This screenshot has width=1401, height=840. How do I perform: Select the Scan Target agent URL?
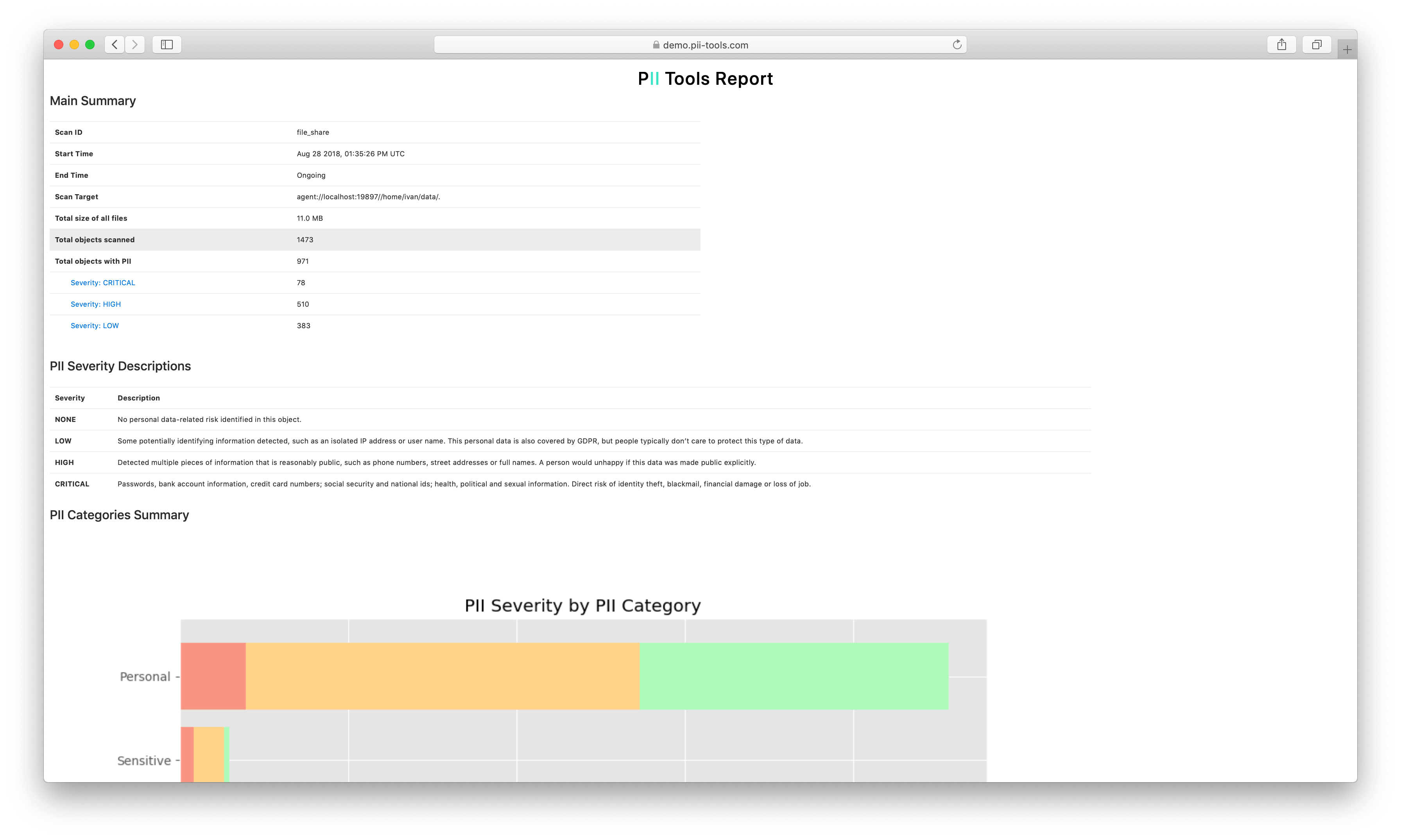click(x=368, y=197)
